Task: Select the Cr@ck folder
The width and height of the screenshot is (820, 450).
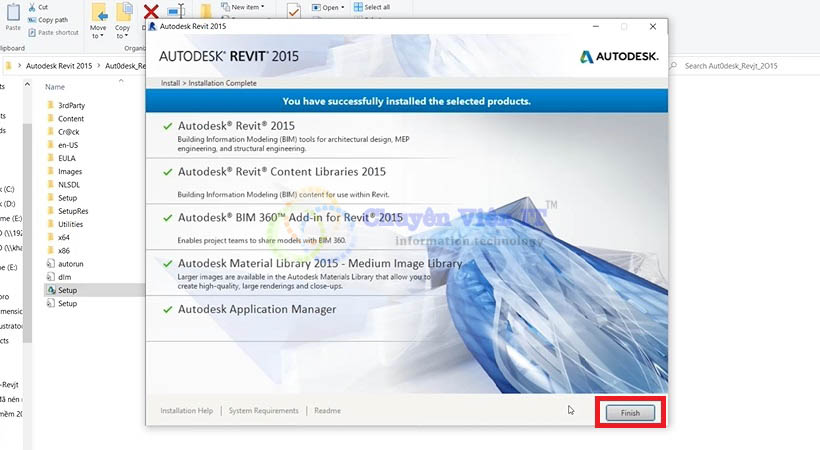Action: click(69, 132)
